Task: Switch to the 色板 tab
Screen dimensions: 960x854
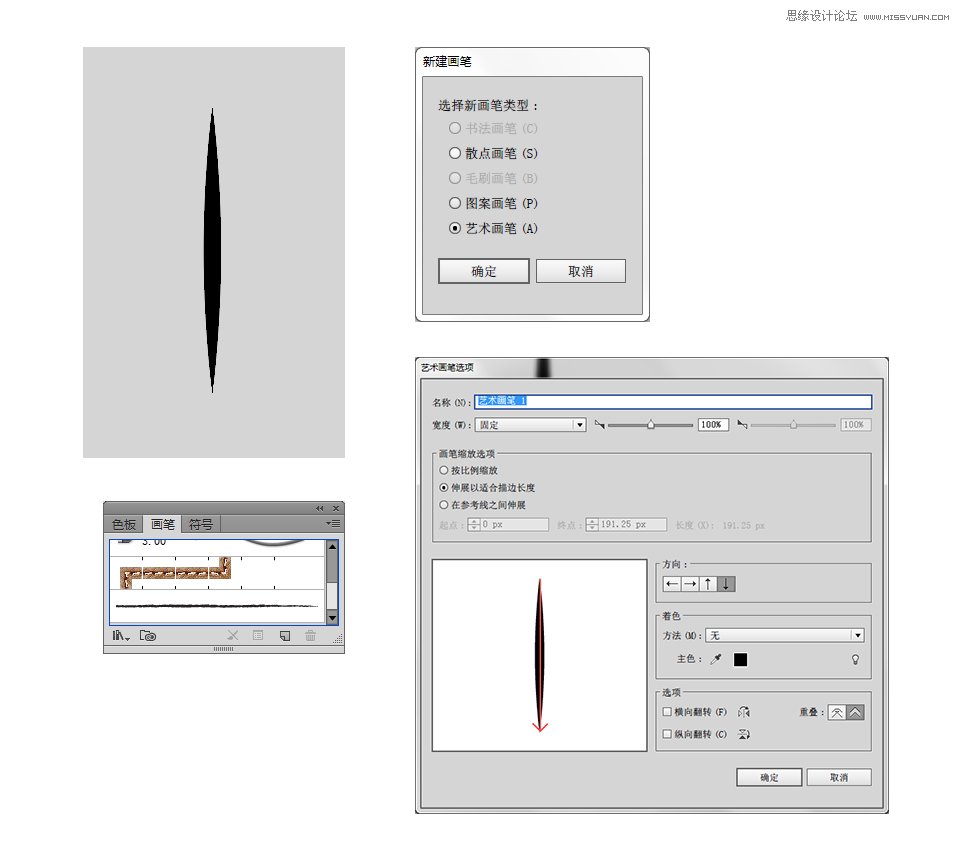Action: tap(124, 525)
